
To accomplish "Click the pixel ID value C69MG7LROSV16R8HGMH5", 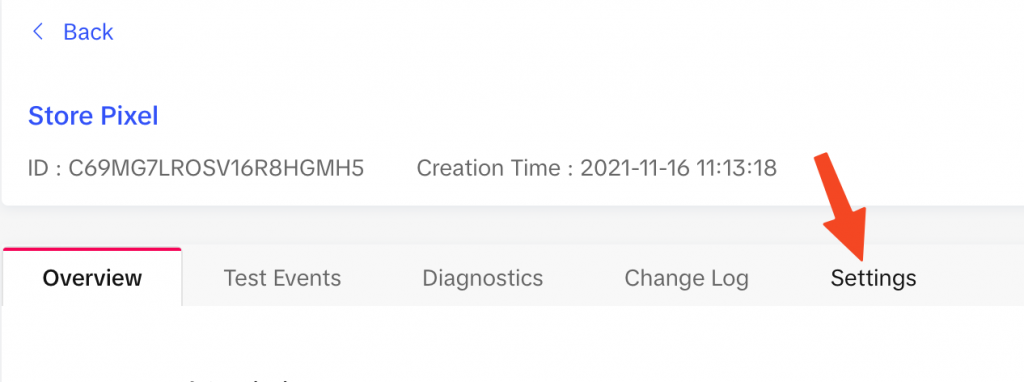I will 216,168.
